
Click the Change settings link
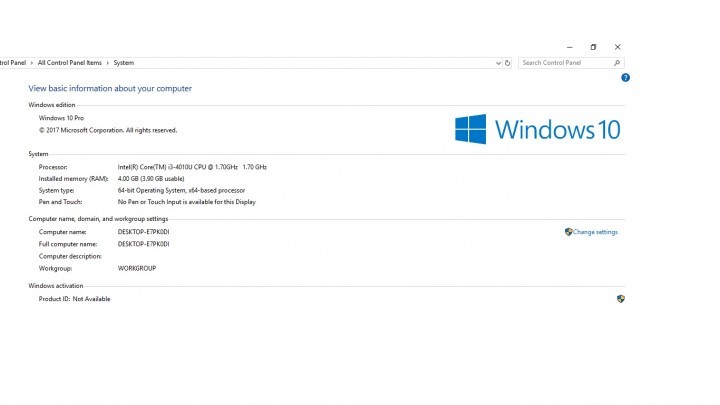tap(595, 232)
